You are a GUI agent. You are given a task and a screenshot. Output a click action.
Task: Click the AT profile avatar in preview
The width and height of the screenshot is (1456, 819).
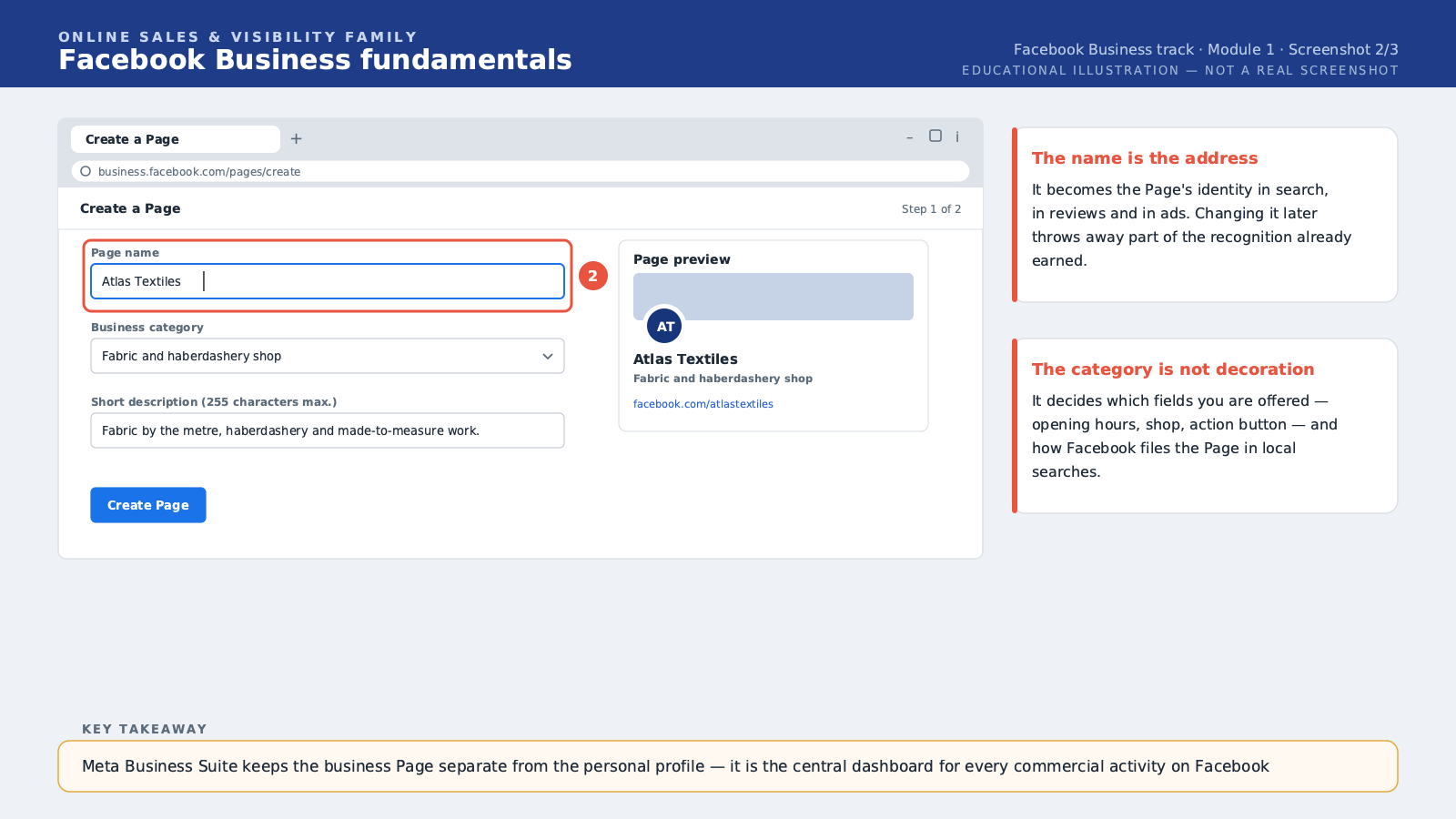coord(664,326)
